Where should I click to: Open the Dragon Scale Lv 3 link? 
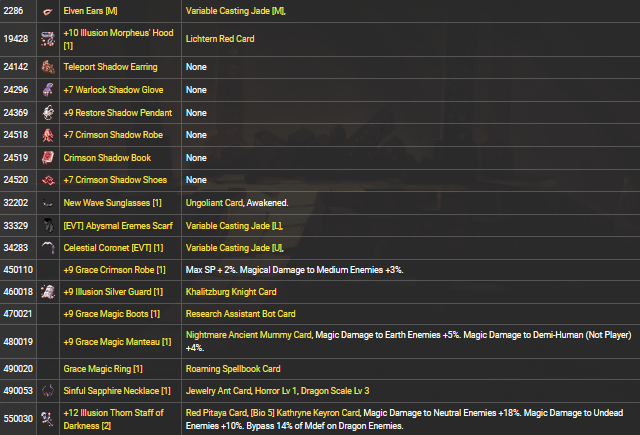click(335, 391)
